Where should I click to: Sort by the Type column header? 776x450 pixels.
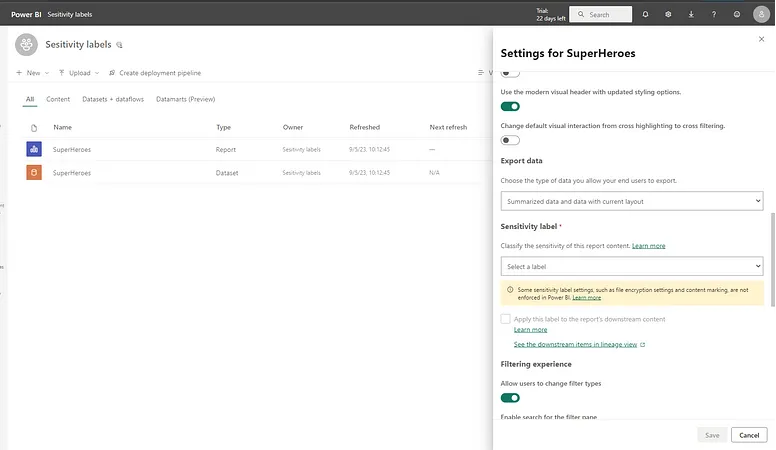point(223,127)
